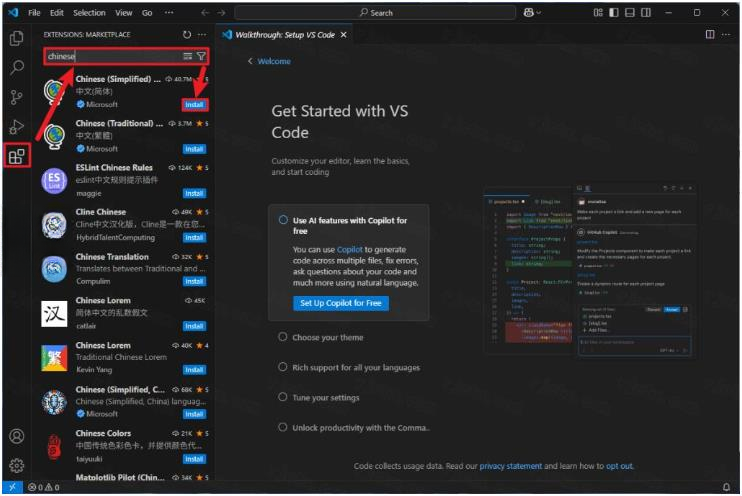Open the Selection menu
This screenshot has width=742, height=496.
[89, 13]
